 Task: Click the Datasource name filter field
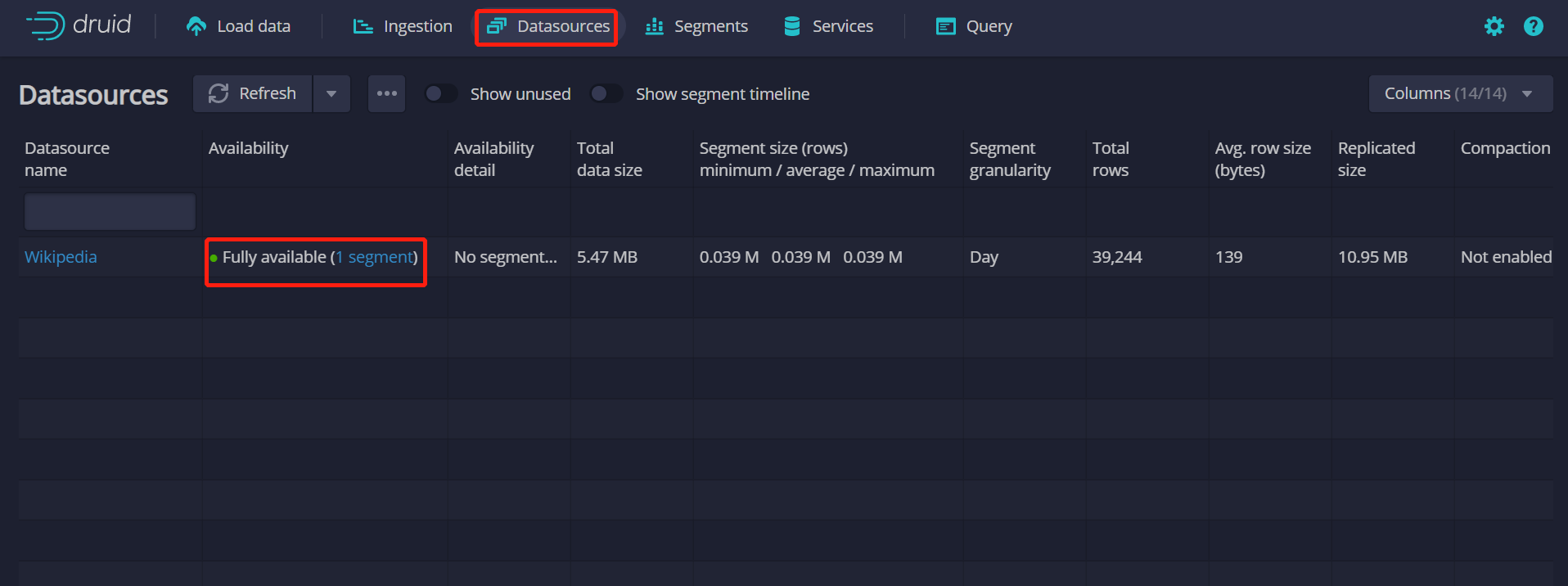click(x=110, y=212)
